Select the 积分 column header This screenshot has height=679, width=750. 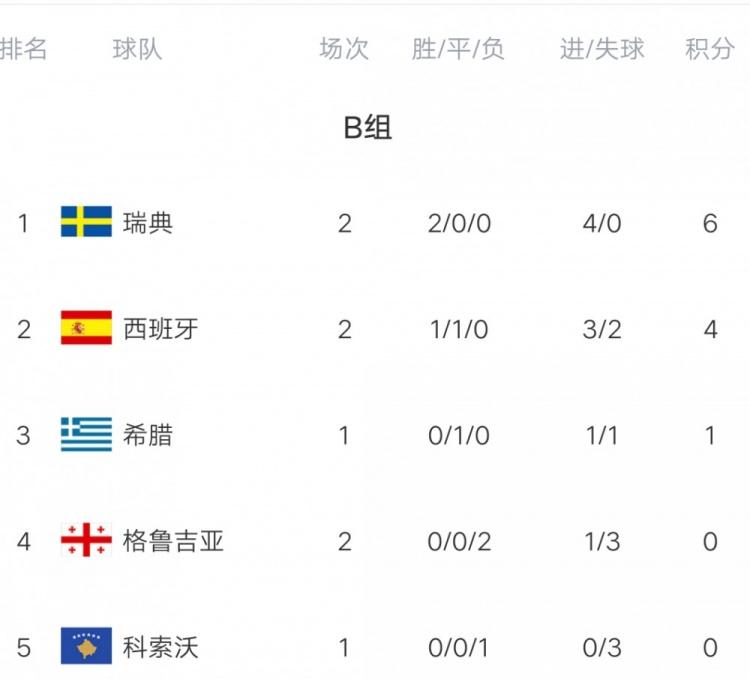pyautogui.click(x=709, y=49)
